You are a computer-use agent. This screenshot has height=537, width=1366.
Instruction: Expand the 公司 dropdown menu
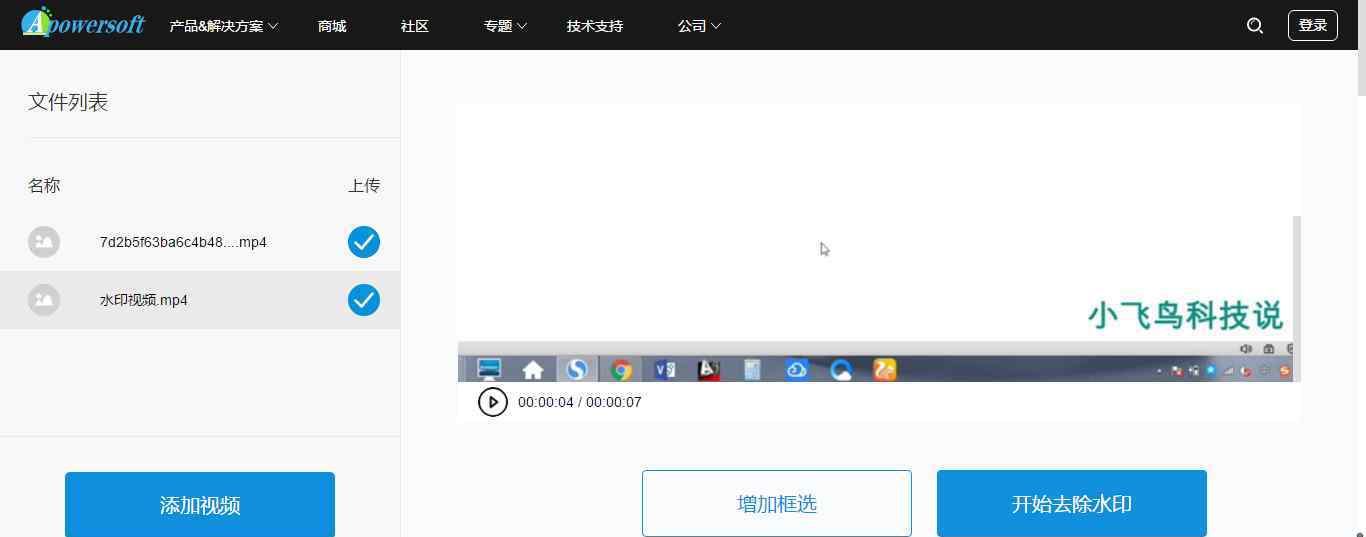click(699, 26)
